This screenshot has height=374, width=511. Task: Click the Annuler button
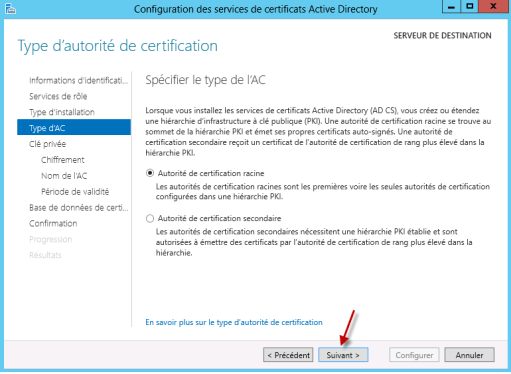click(x=469, y=355)
